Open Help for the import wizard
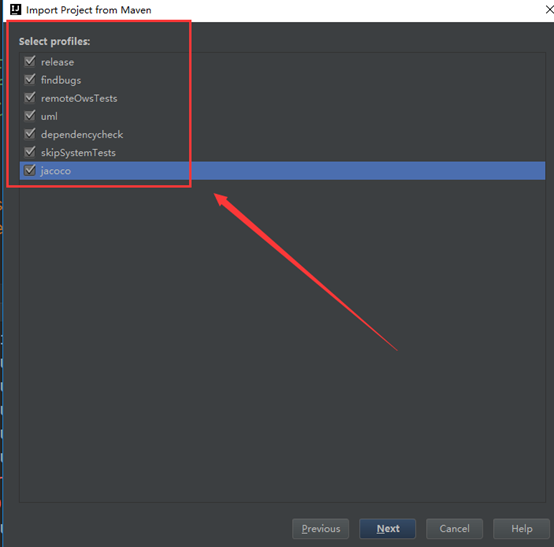 point(521,529)
